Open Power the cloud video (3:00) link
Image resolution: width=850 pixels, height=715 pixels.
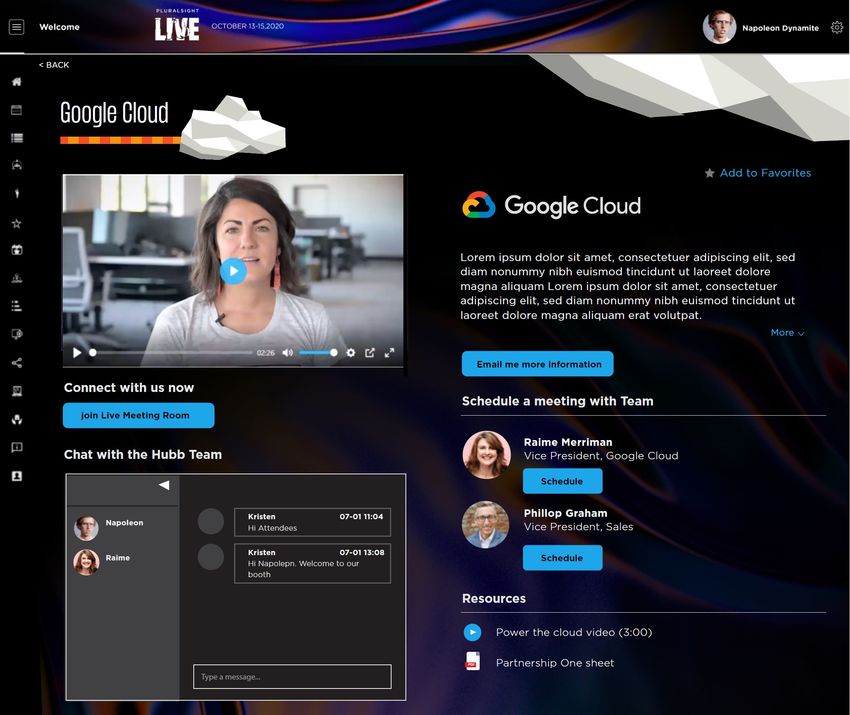tap(574, 632)
